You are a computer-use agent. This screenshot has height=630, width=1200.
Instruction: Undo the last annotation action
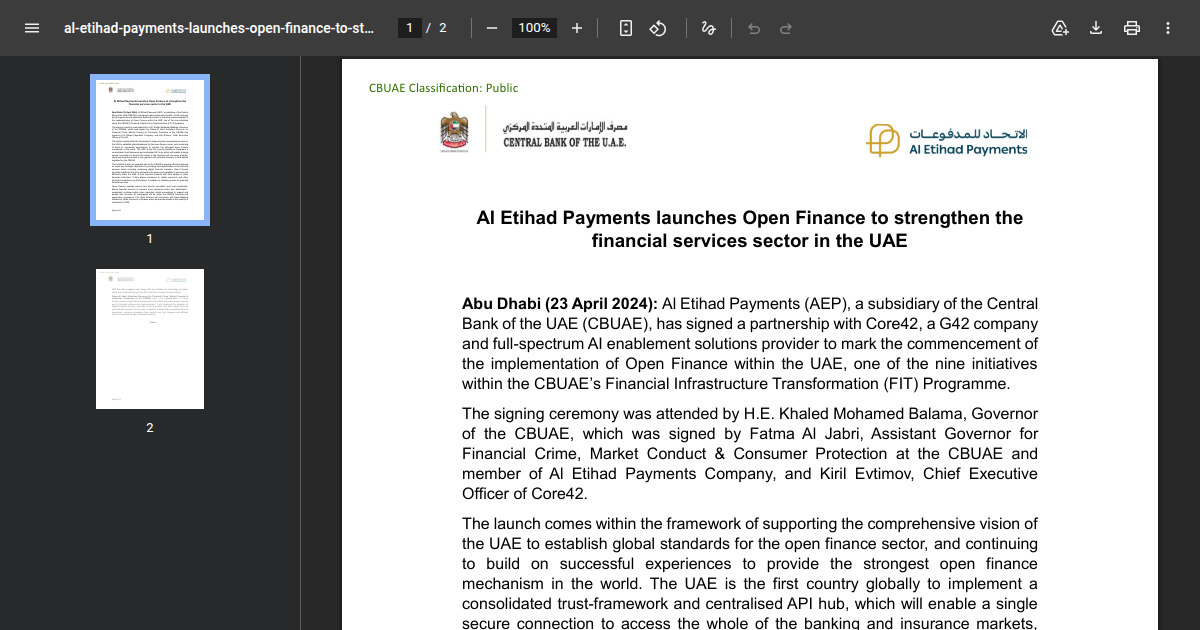tap(753, 27)
